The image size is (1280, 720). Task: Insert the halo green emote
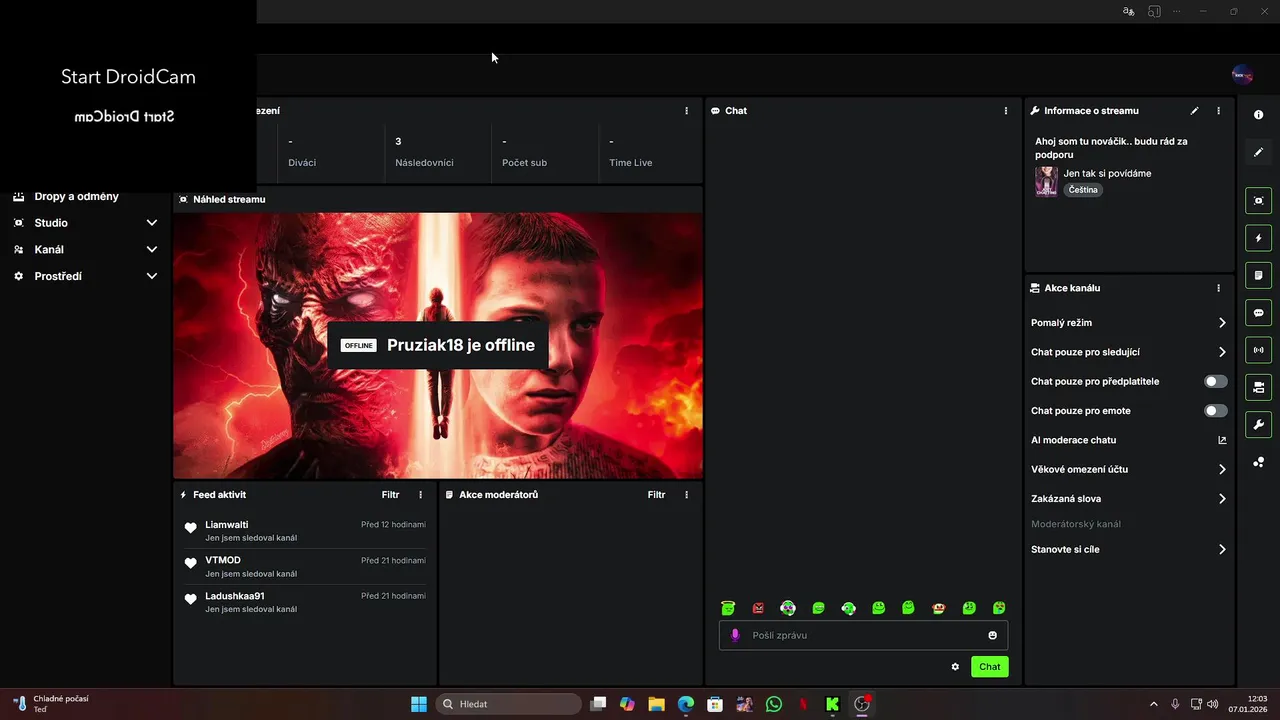point(728,608)
